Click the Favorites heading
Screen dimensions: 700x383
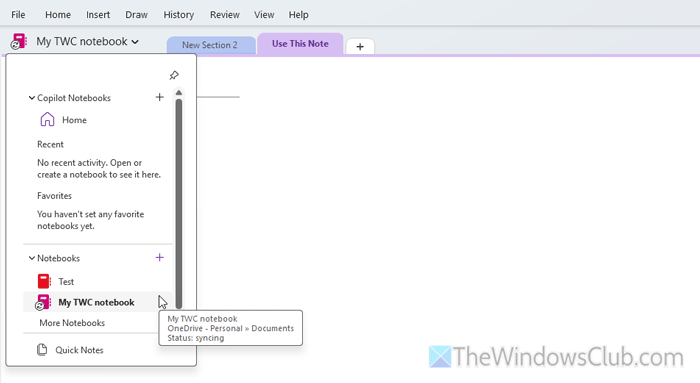tap(54, 196)
